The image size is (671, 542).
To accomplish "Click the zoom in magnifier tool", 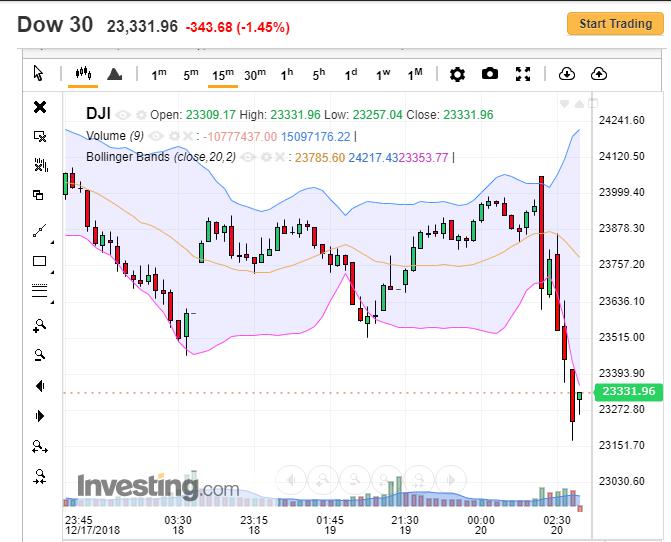I will tap(40, 325).
